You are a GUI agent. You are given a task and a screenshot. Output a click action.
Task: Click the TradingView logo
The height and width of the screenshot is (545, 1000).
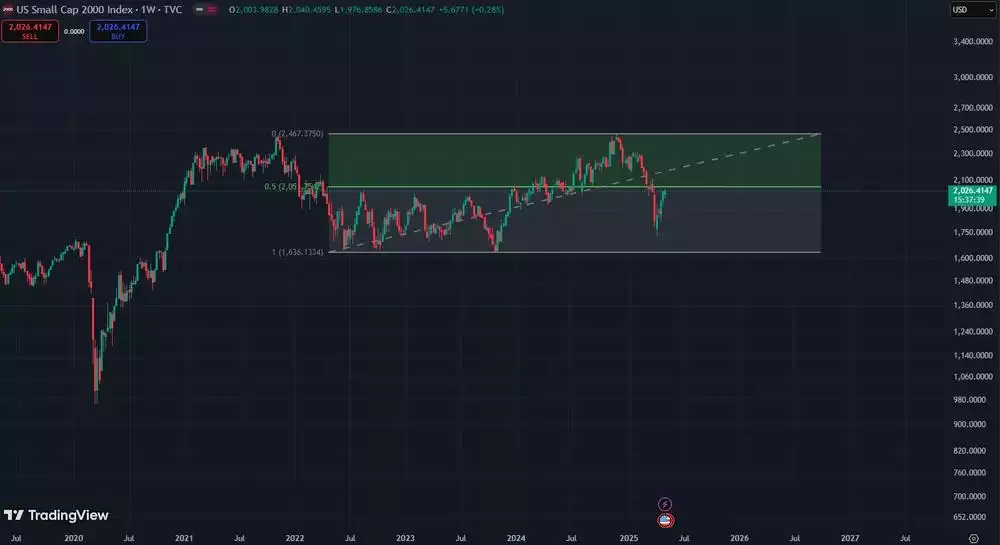coord(56,515)
